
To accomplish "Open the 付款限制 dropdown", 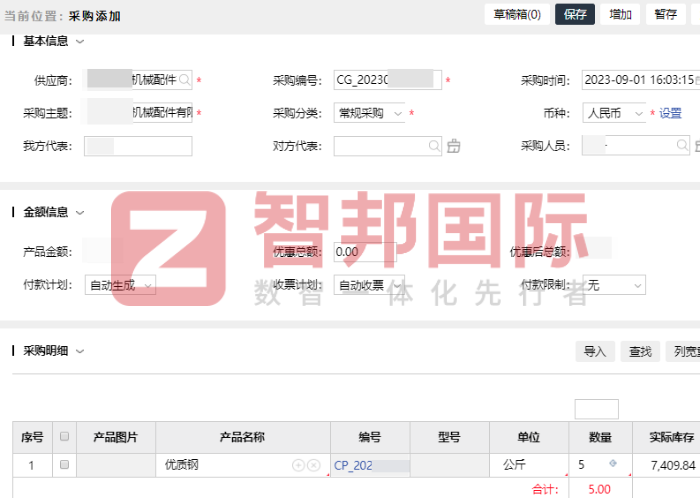I will pyautogui.click(x=614, y=285).
